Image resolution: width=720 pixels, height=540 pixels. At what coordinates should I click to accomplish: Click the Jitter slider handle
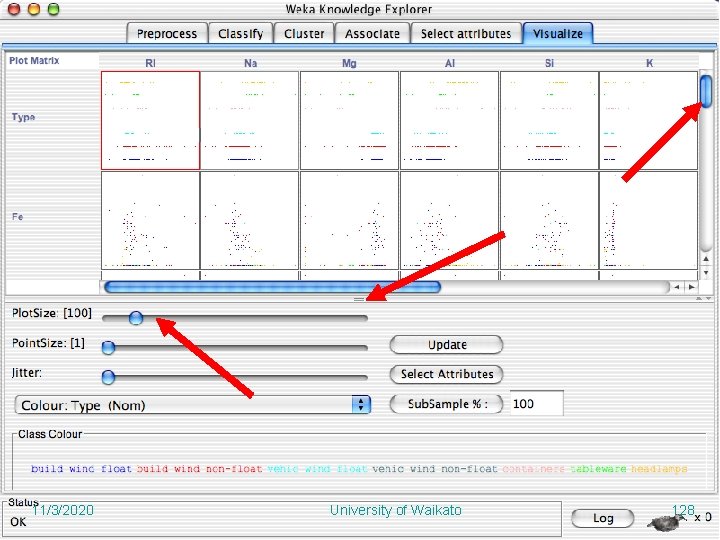pos(108,377)
